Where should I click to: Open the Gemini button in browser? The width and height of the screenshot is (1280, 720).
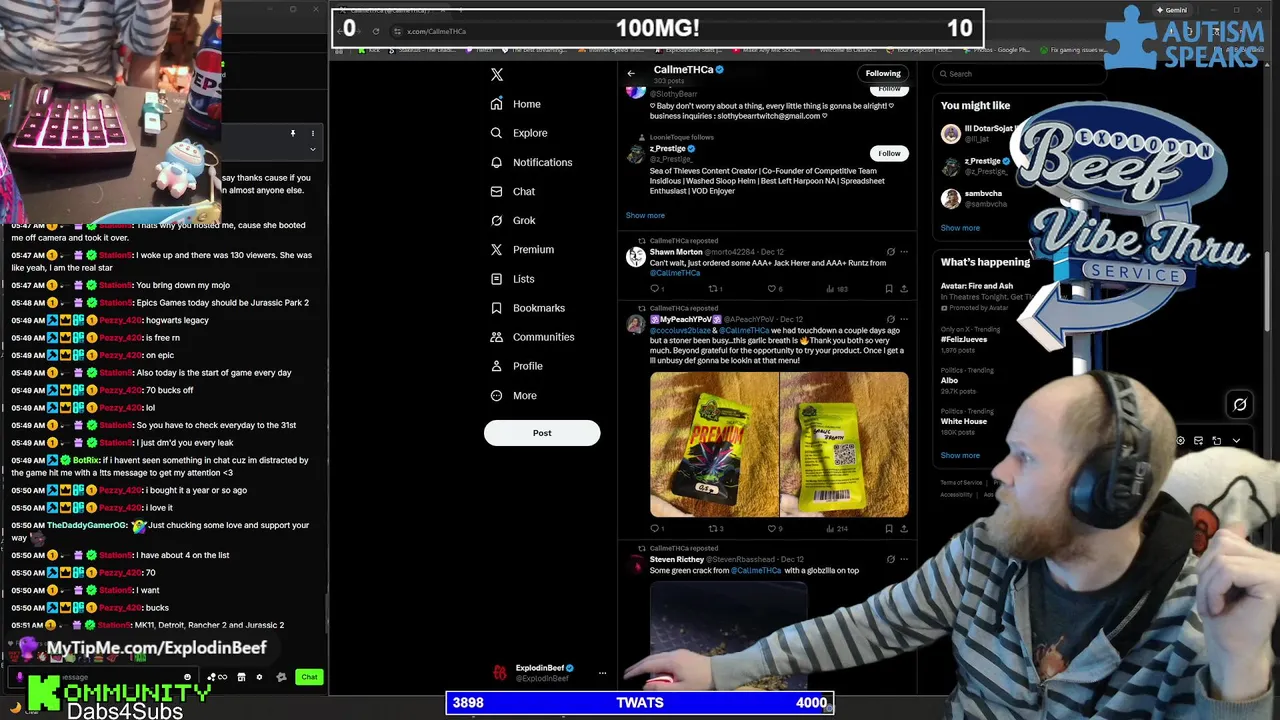click(x=1170, y=9)
